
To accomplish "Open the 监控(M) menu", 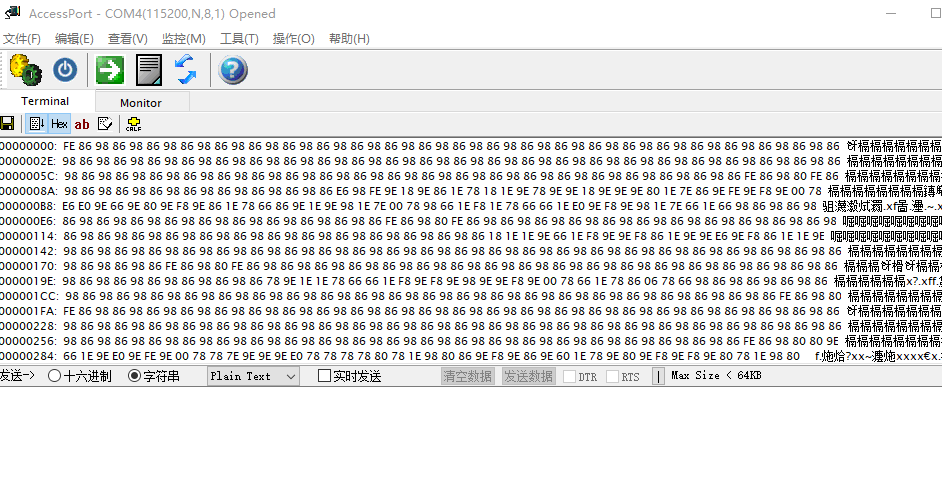I will pos(183,38).
